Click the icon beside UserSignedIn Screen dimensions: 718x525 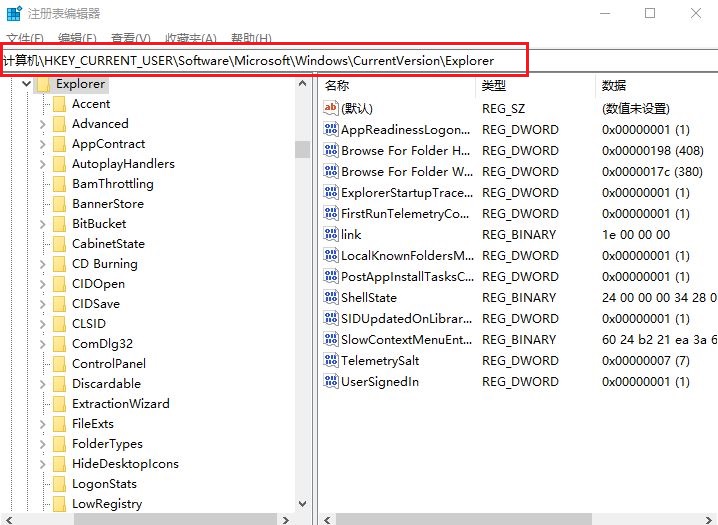tap(331, 381)
